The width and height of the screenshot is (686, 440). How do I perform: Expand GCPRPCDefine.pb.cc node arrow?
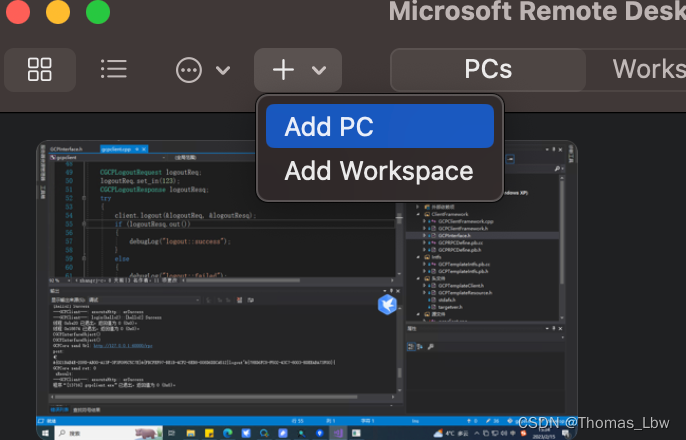coord(424,243)
